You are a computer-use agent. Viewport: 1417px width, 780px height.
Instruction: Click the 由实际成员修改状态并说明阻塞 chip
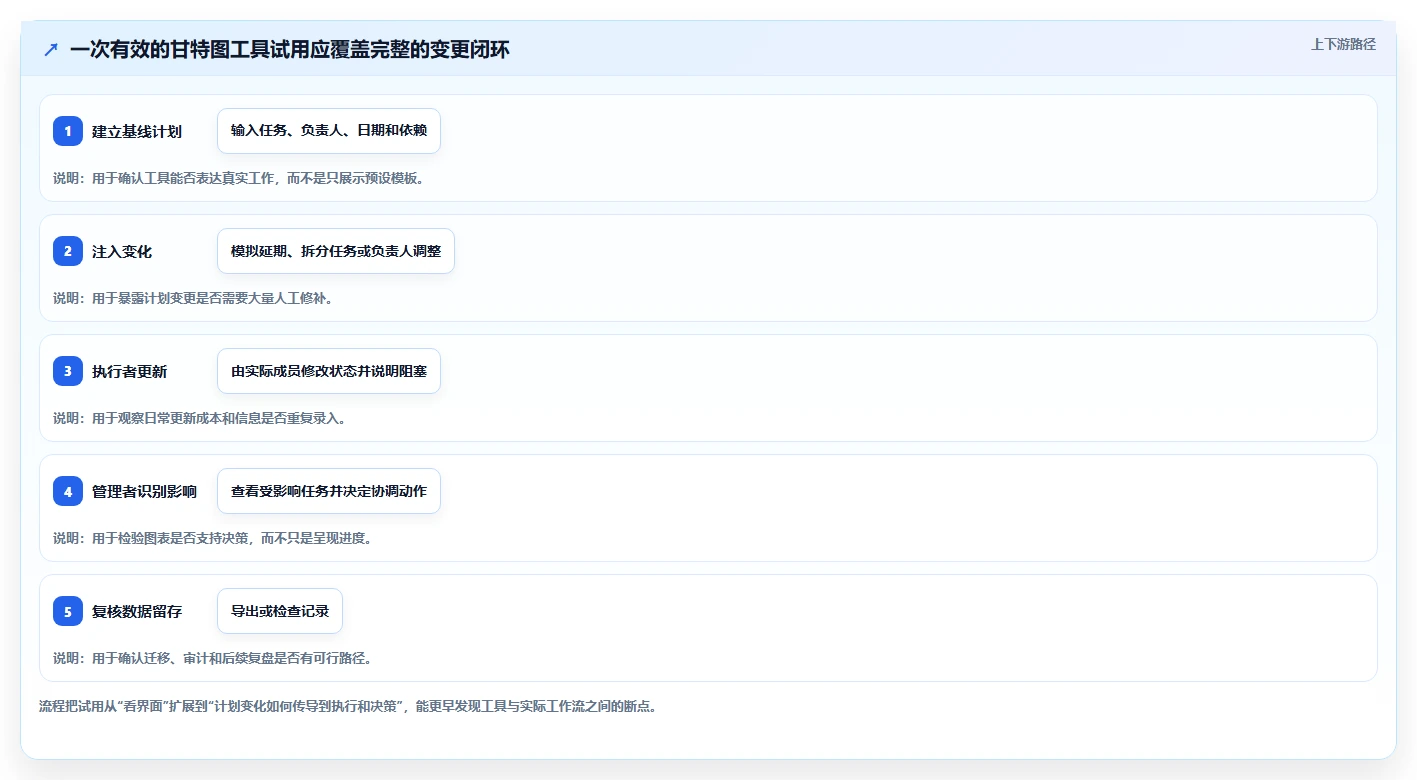329,371
